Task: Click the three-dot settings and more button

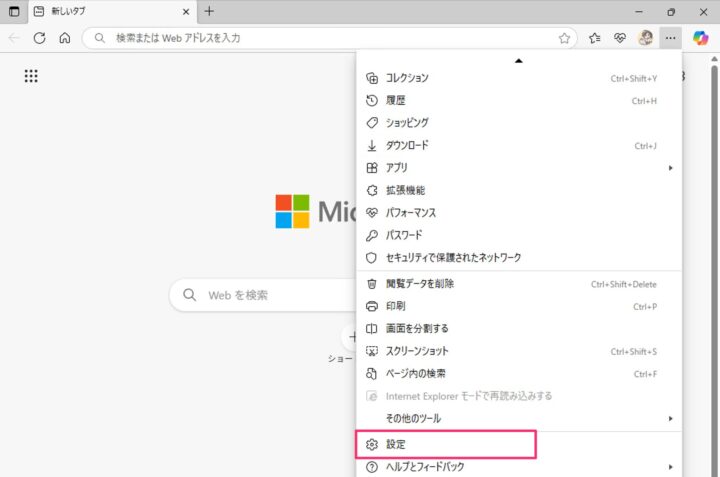Action: pyautogui.click(x=670, y=38)
